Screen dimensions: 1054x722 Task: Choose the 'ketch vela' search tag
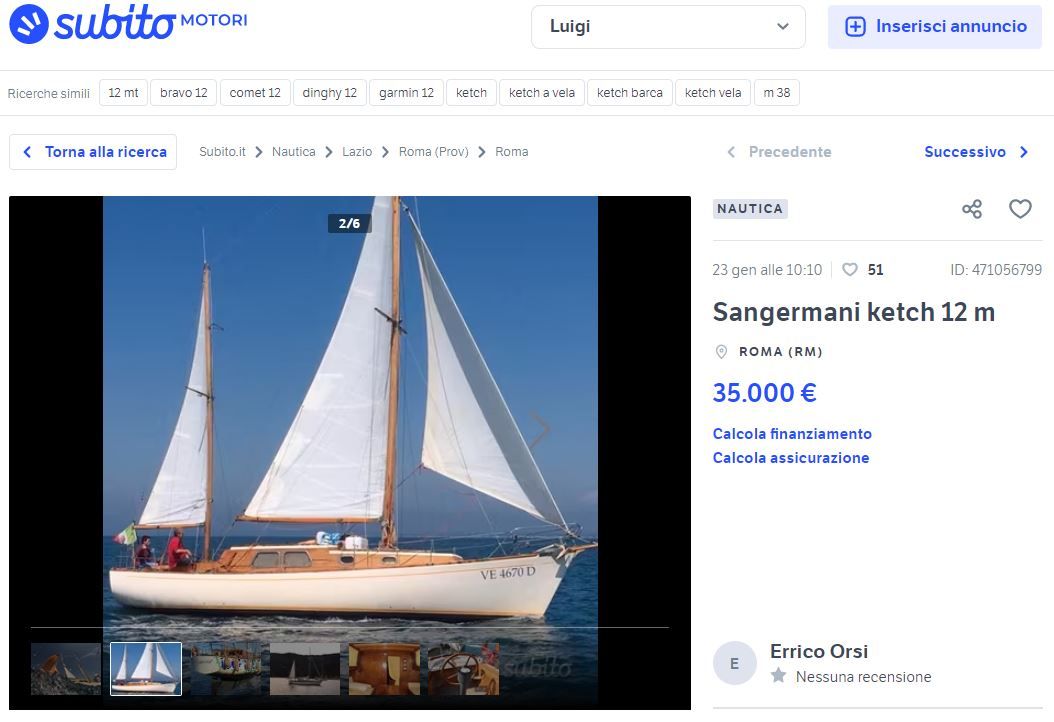pyautogui.click(x=713, y=93)
